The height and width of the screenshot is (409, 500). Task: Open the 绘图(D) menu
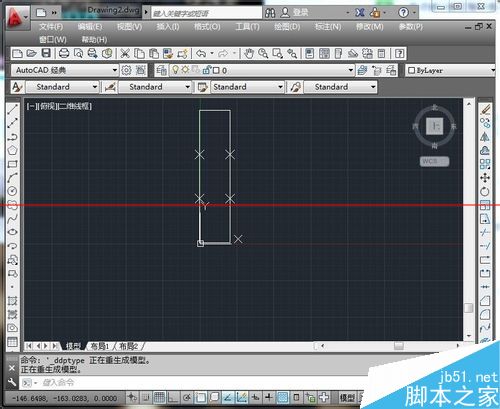[x=287, y=26]
